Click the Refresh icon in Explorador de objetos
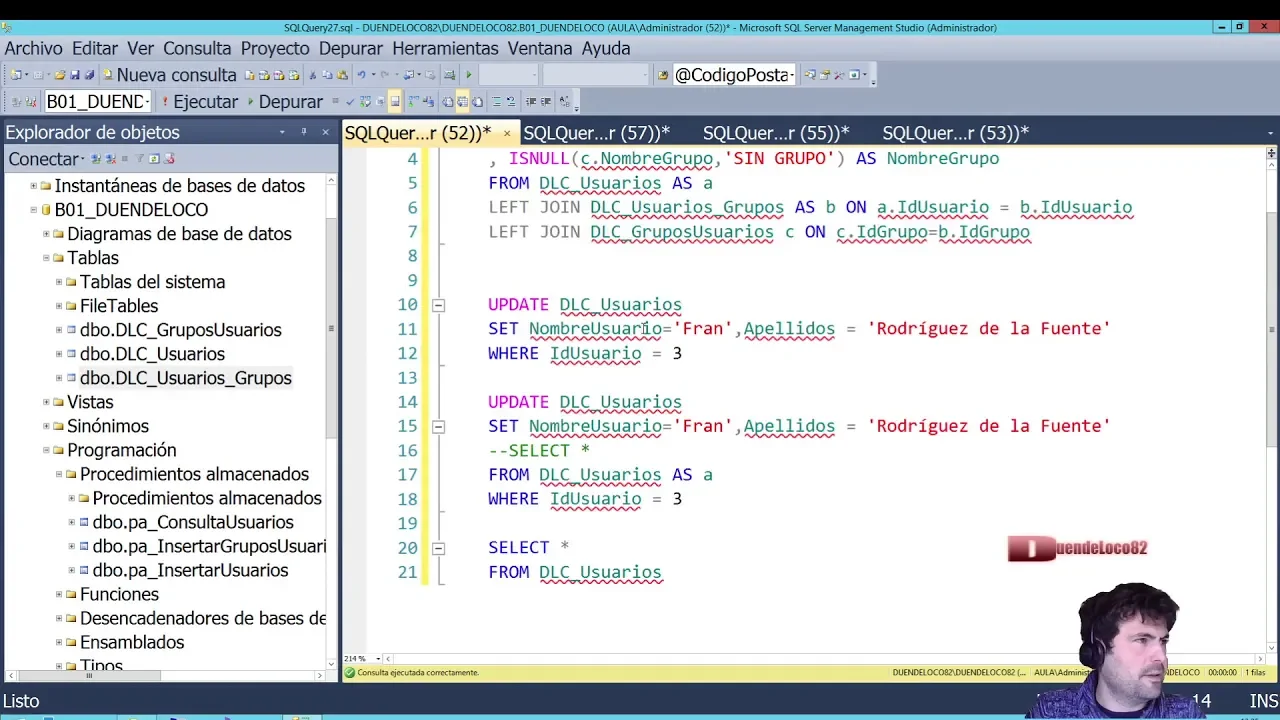The height and width of the screenshot is (720, 1280). (x=154, y=159)
